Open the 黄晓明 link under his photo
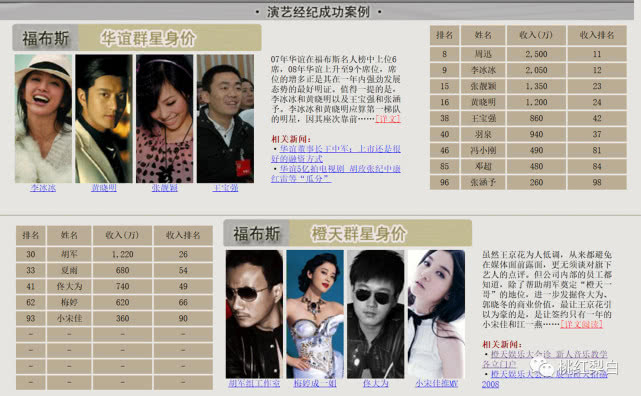Screen dimensions: 641x396 pyautogui.click(x=104, y=188)
